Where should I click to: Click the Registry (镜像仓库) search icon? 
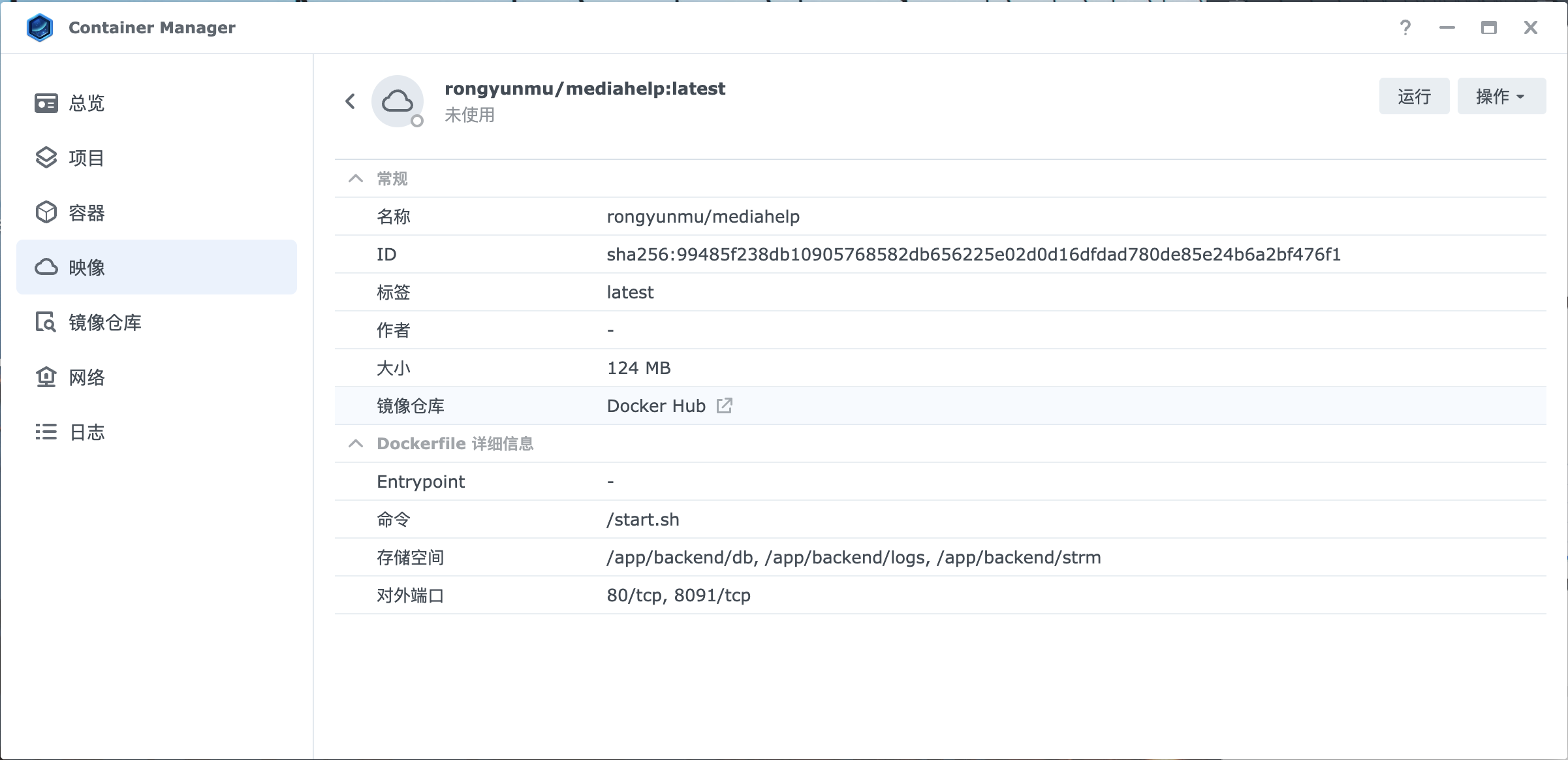point(46,323)
